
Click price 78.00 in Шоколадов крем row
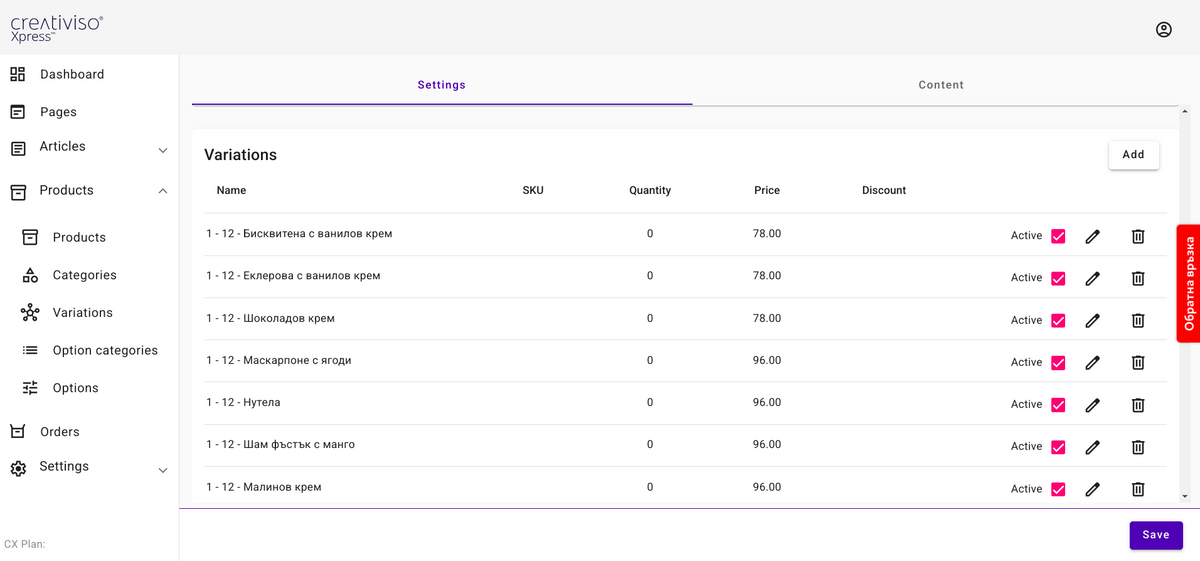767,318
